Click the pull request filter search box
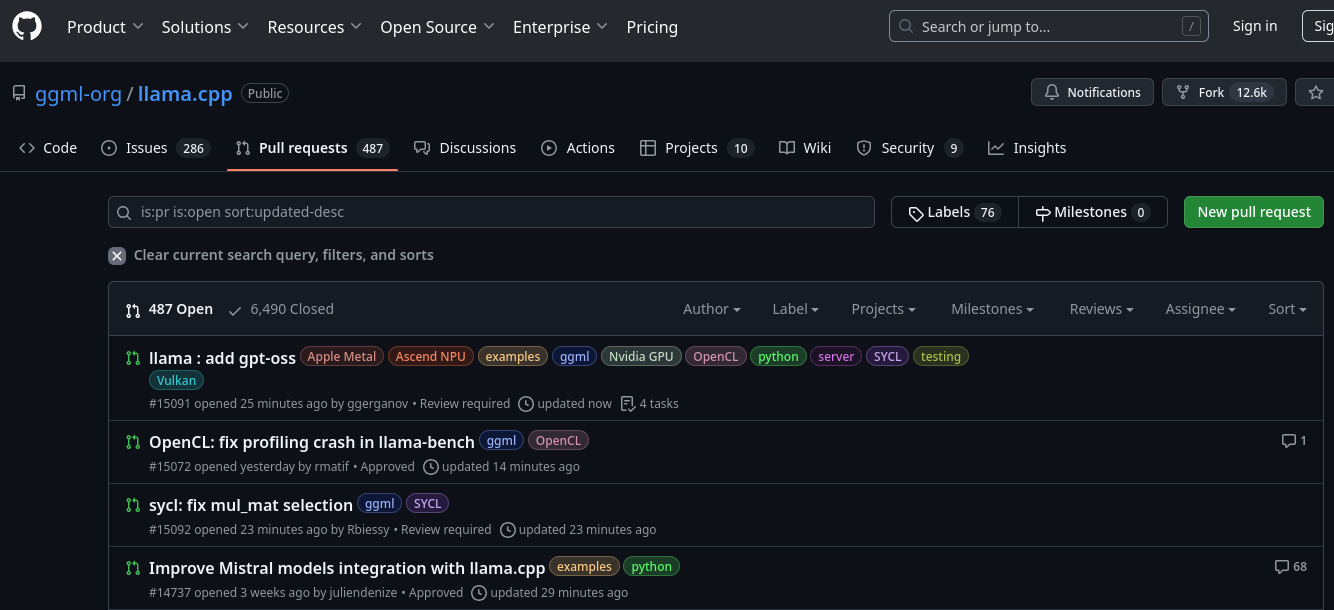The height and width of the screenshot is (610, 1334). (492, 212)
